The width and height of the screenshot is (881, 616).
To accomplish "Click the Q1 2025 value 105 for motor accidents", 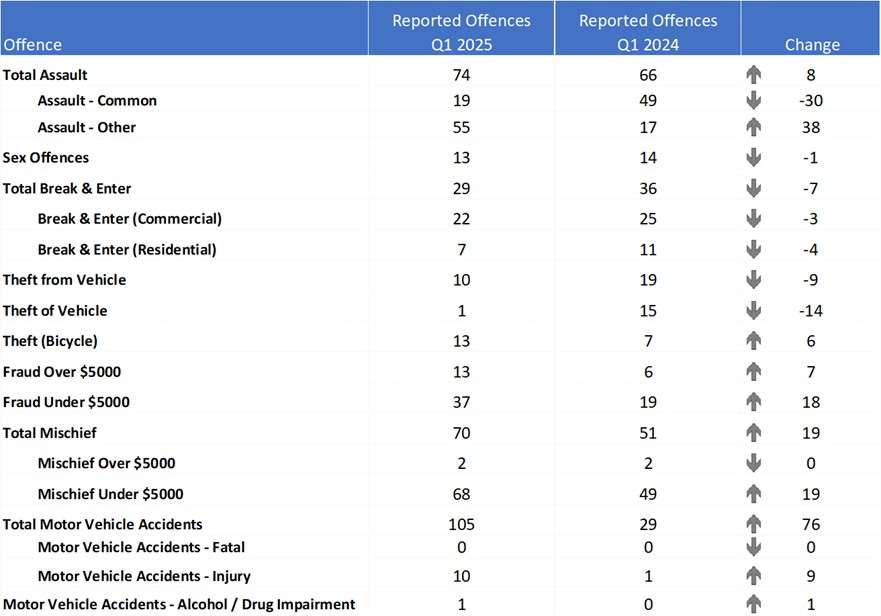I will [x=461, y=524].
